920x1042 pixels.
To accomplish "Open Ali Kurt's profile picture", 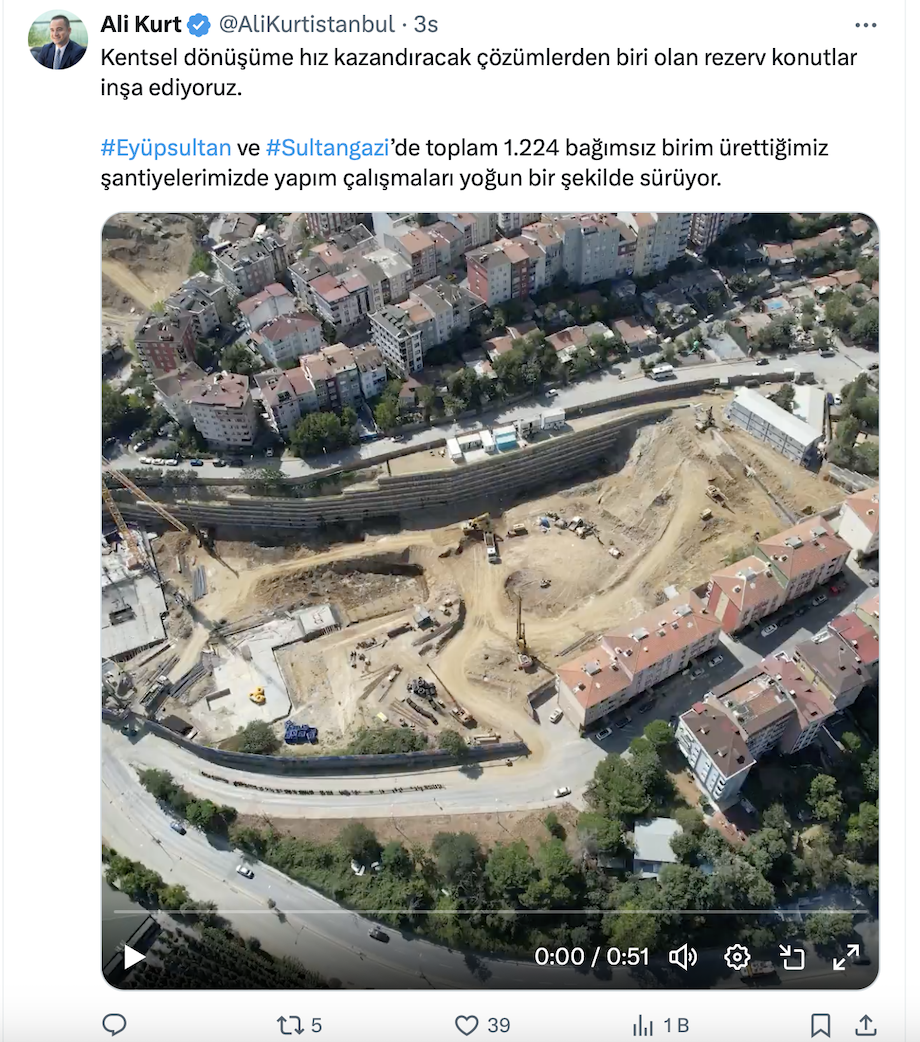I will pyautogui.click(x=58, y=40).
